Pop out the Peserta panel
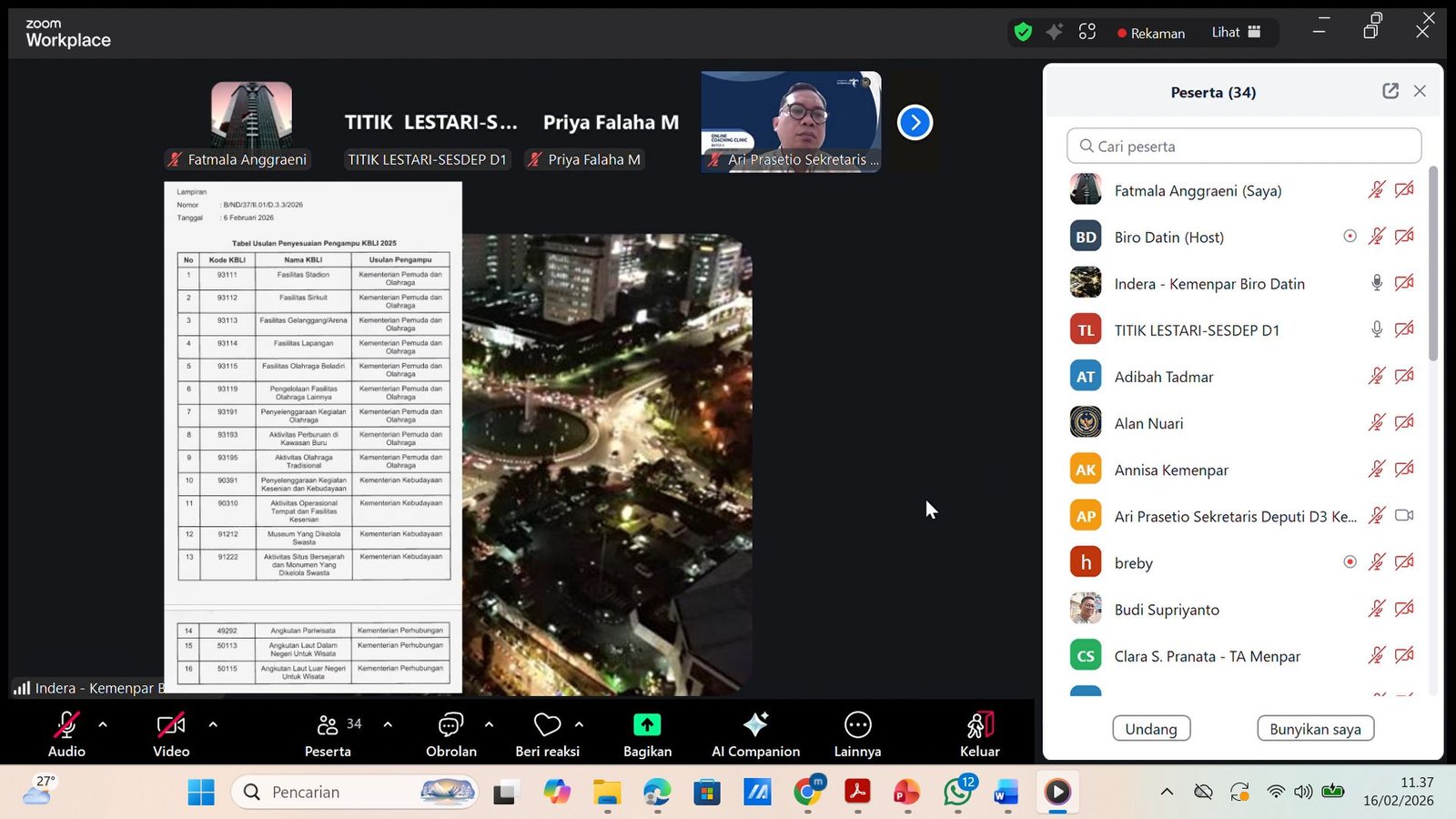 coord(1390,91)
